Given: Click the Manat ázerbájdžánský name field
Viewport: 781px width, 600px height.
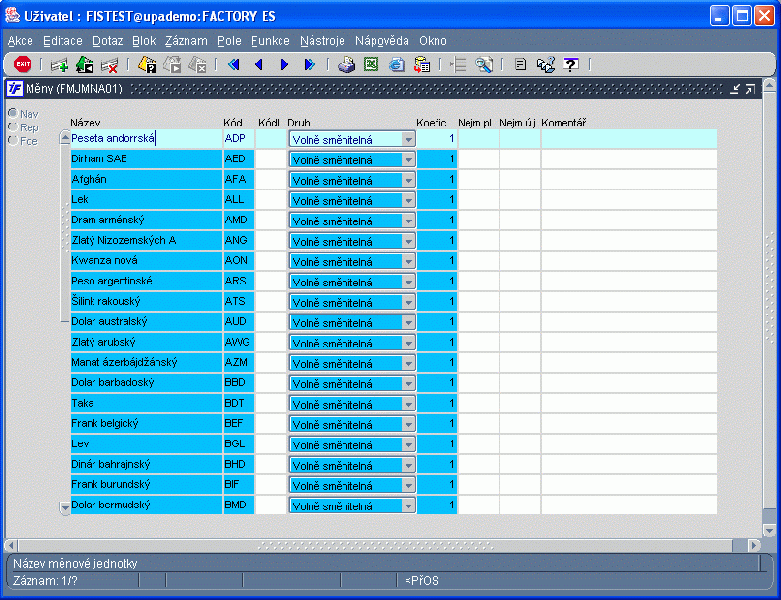Looking at the screenshot, I should [x=146, y=362].
